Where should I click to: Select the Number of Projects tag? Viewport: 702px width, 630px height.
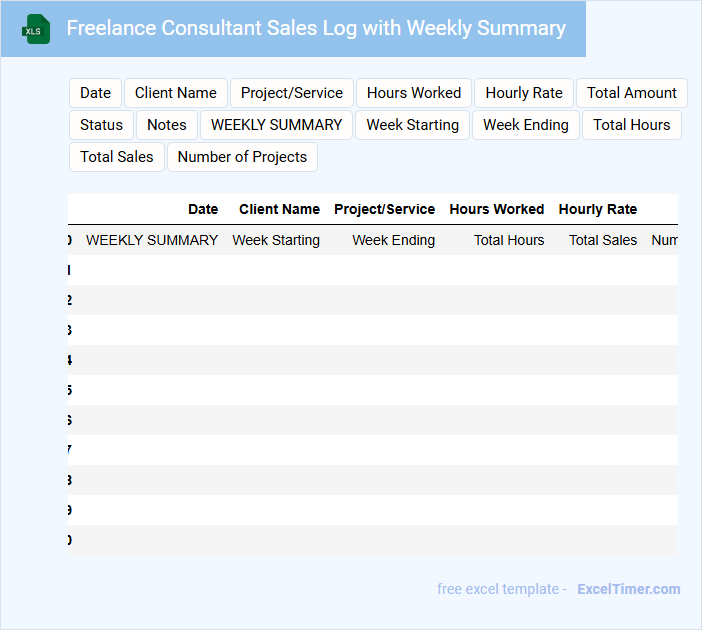click(x=242, y=157)
